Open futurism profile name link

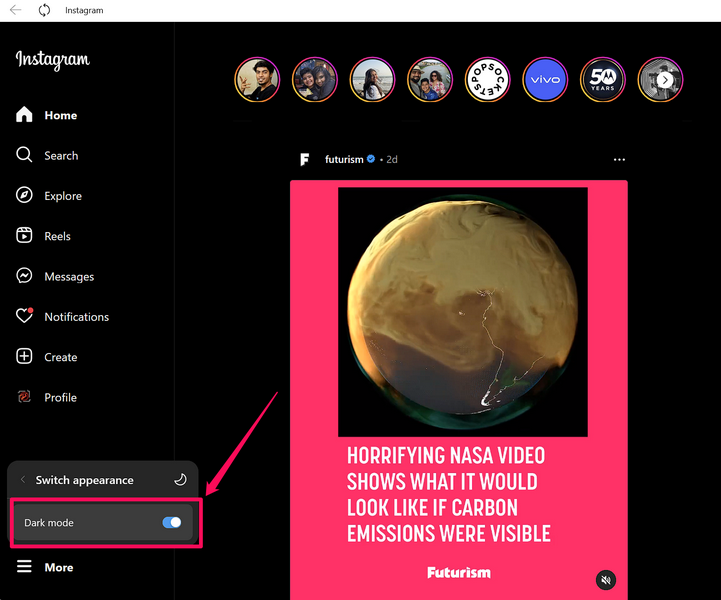pos(344,160)
